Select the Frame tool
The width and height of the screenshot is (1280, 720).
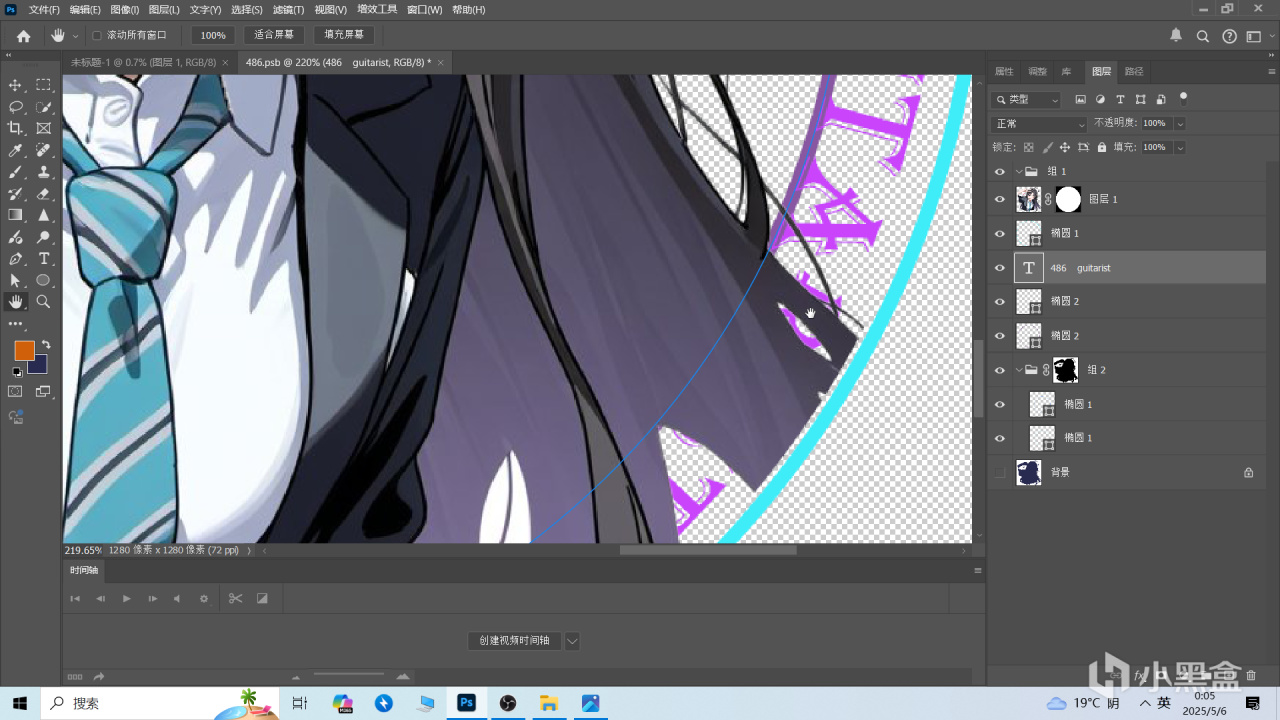(x=44, y=128)
